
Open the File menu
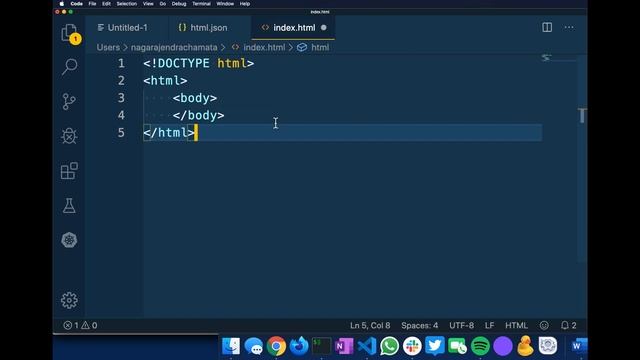pyautogui.click(x=92, y=4)
